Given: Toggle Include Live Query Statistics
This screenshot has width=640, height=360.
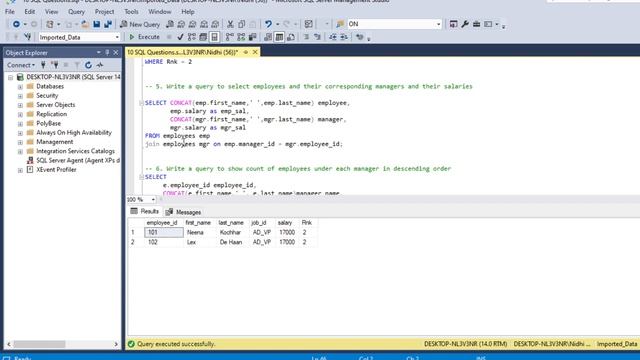Looking at the screenshot, I should pos(241,37).
